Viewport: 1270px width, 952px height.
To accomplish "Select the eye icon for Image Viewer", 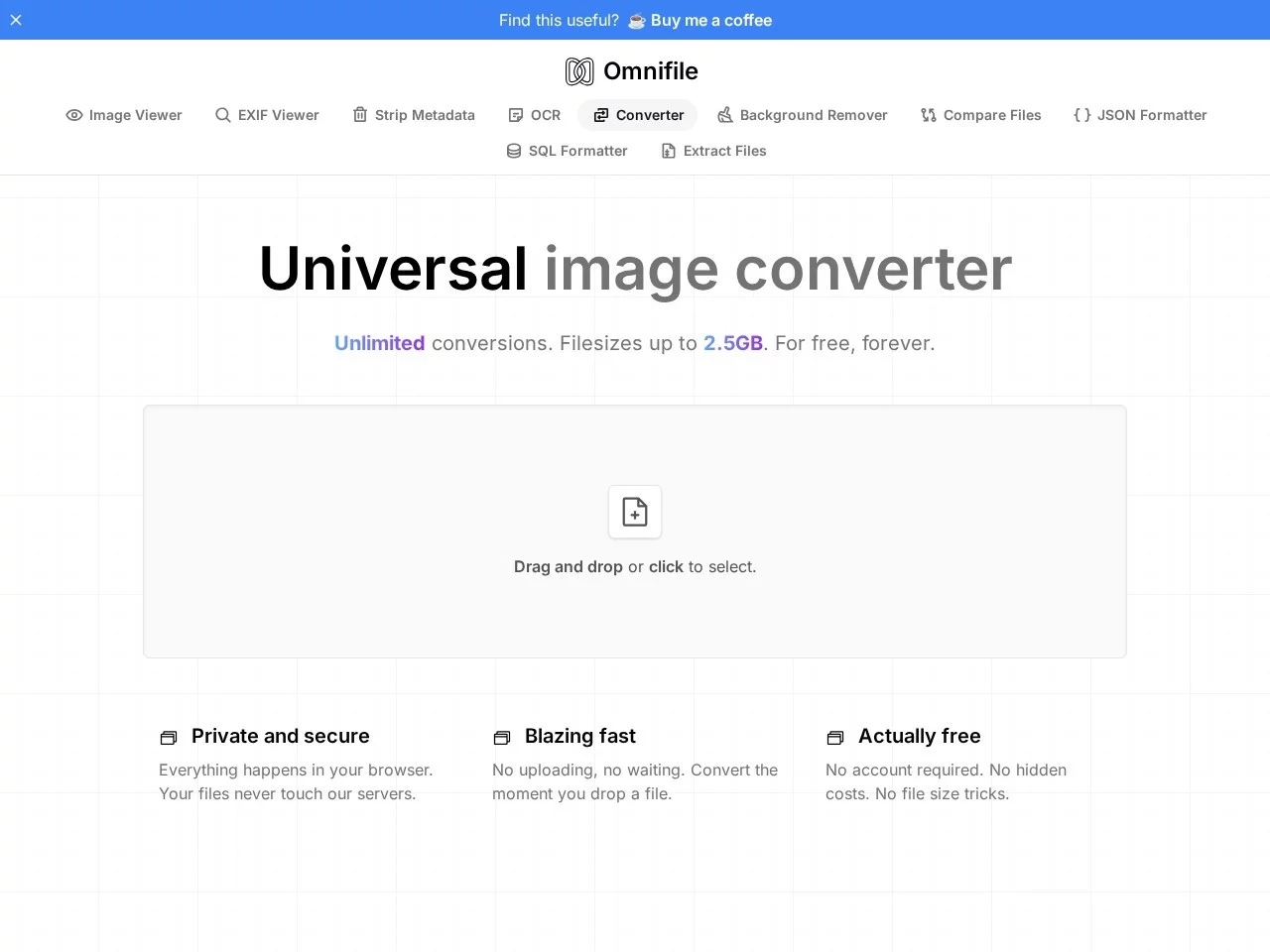I will [x=74, y=115].
